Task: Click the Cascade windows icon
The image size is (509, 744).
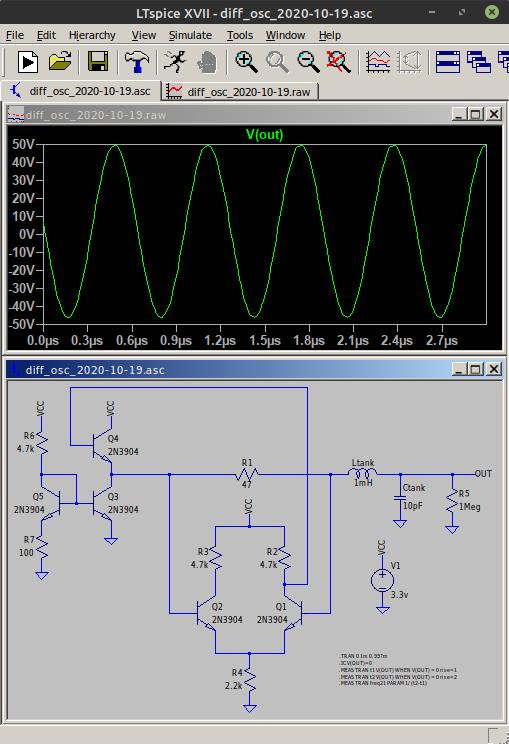Action: point(478,62)
